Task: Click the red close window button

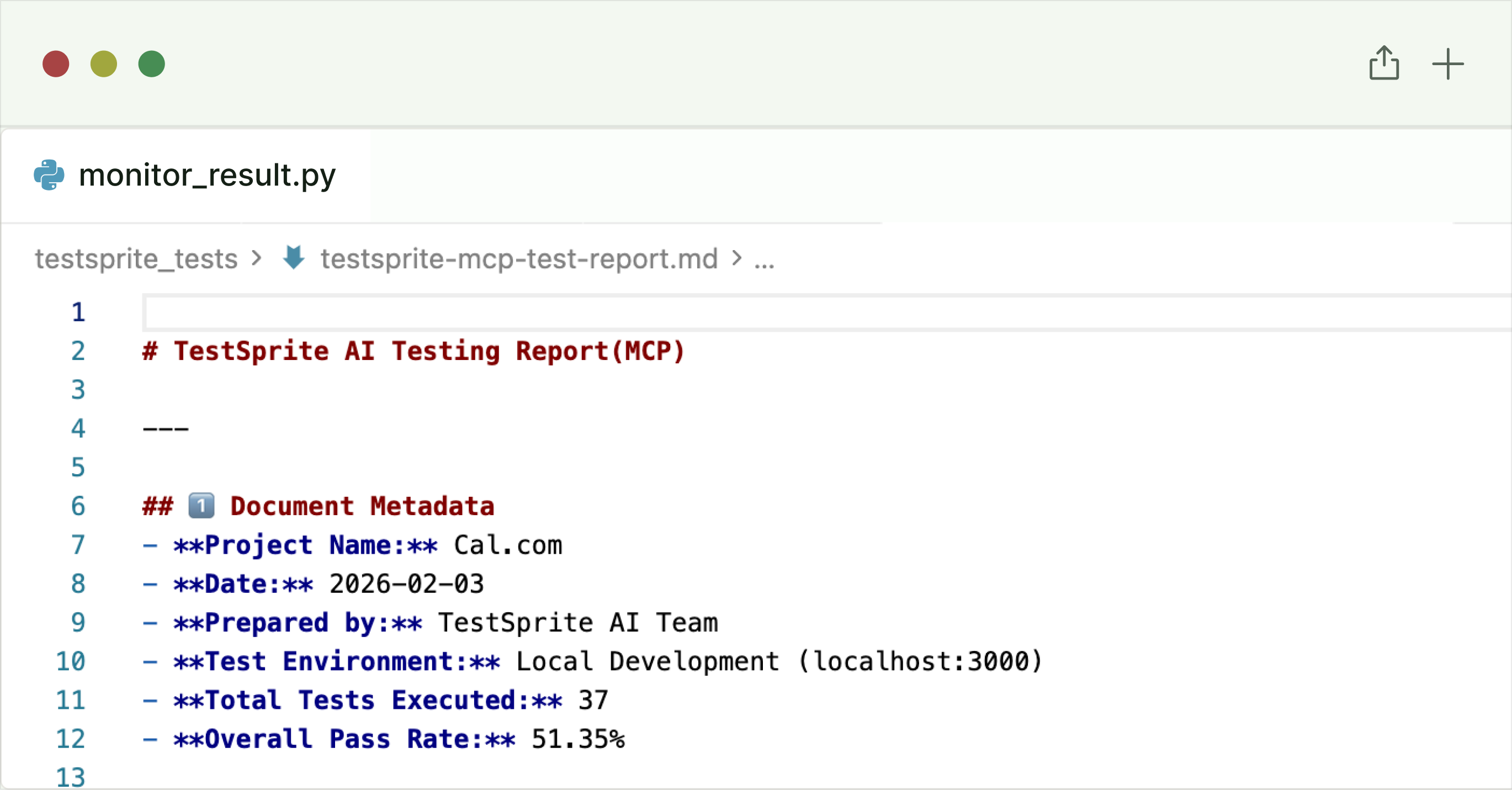Action: coord(56,63)
